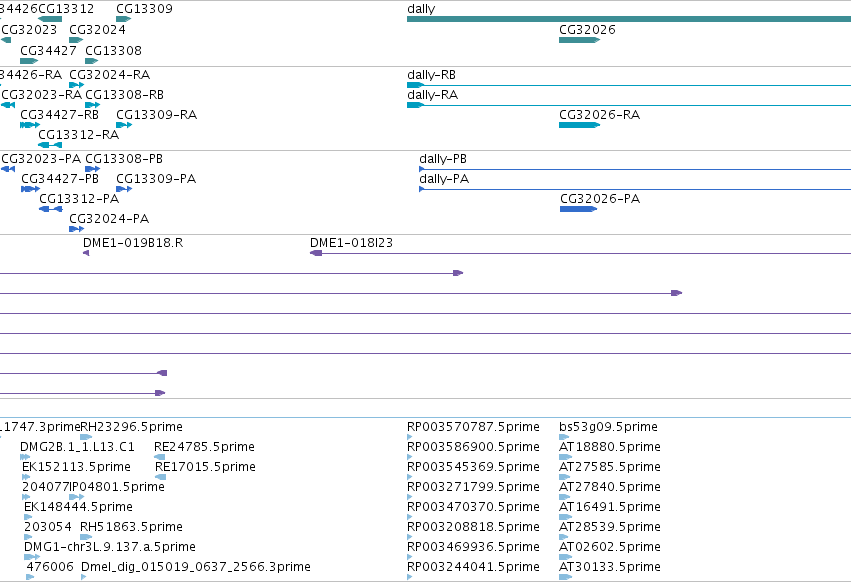Select the CG32024-PA protein glyph
The width and height of the screenshot is (851, 582).
tap(77, 229)
